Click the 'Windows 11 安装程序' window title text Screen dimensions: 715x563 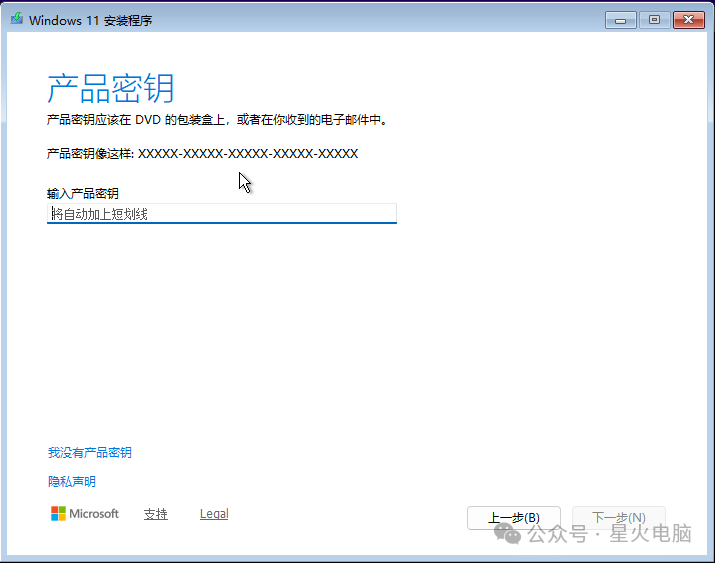(90, 21)
